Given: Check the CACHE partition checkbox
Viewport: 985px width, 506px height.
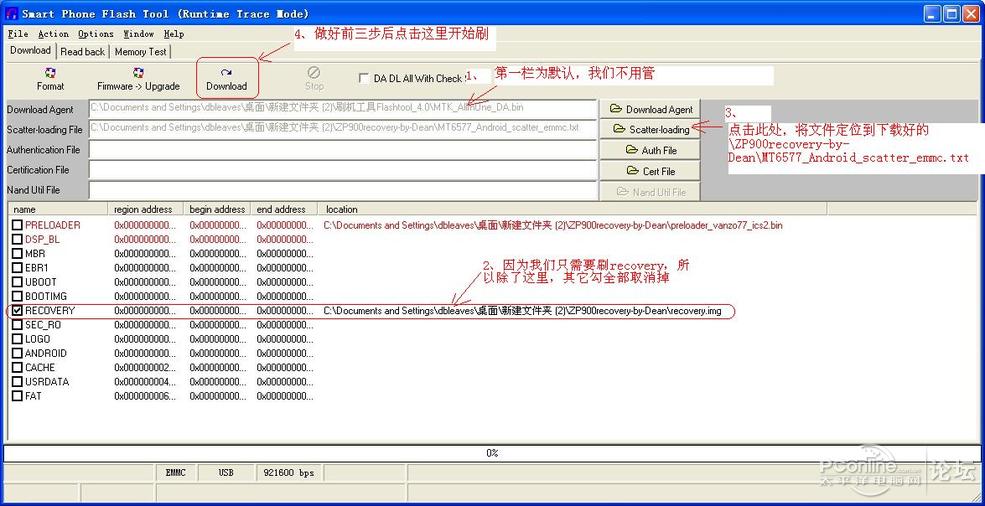Looking at the screenshot, I should (18, 368).
